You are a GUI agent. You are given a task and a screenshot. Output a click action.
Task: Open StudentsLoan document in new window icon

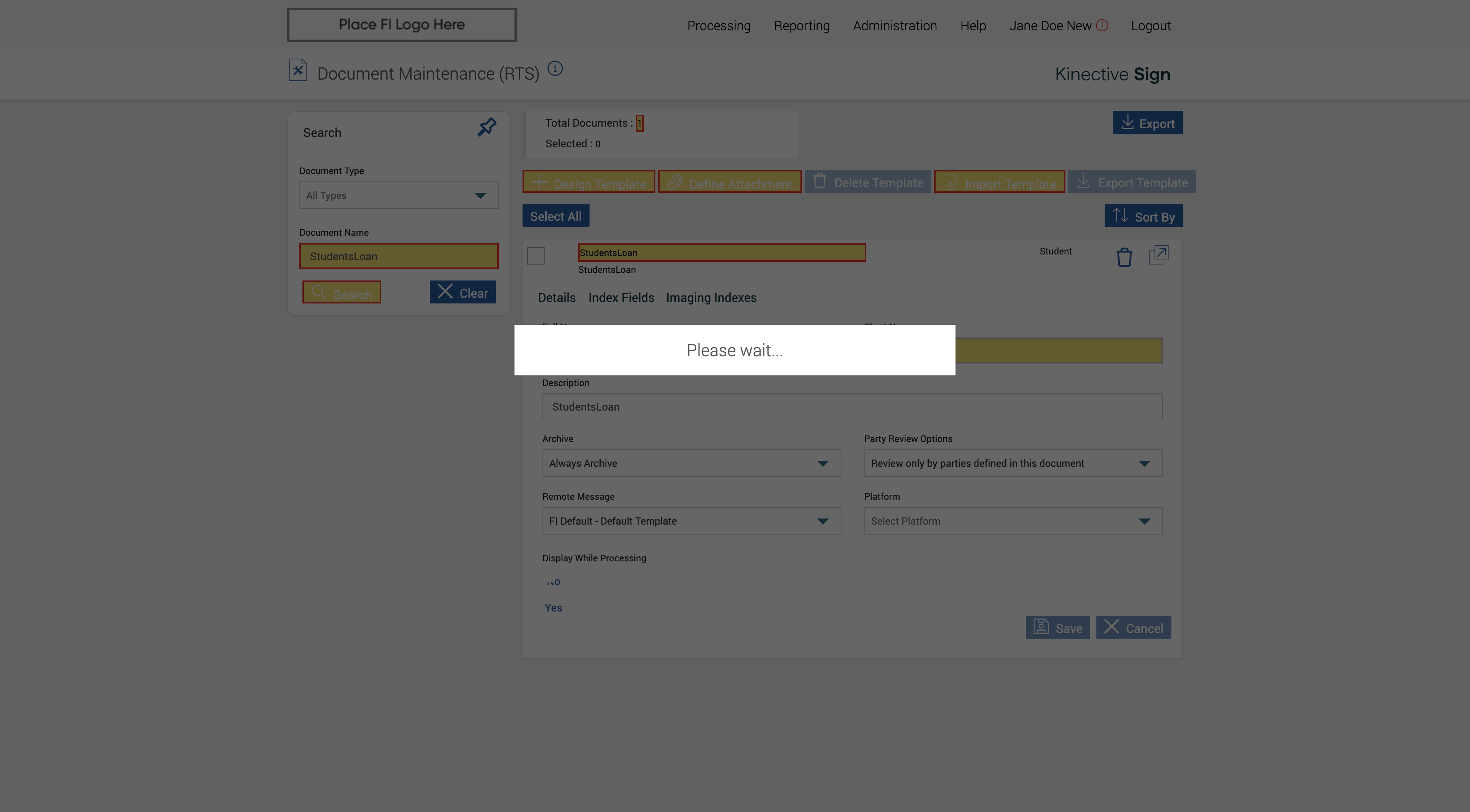point(1158,255)
